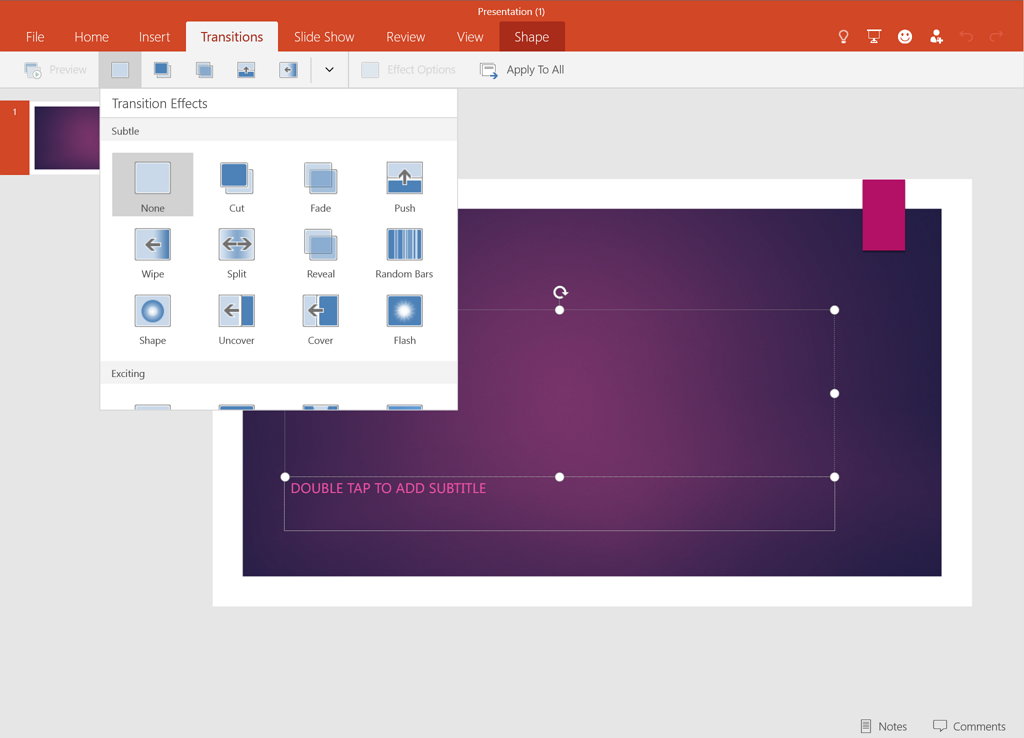
Task: Open sharing via the people icon
Action: tap(936, 36)
